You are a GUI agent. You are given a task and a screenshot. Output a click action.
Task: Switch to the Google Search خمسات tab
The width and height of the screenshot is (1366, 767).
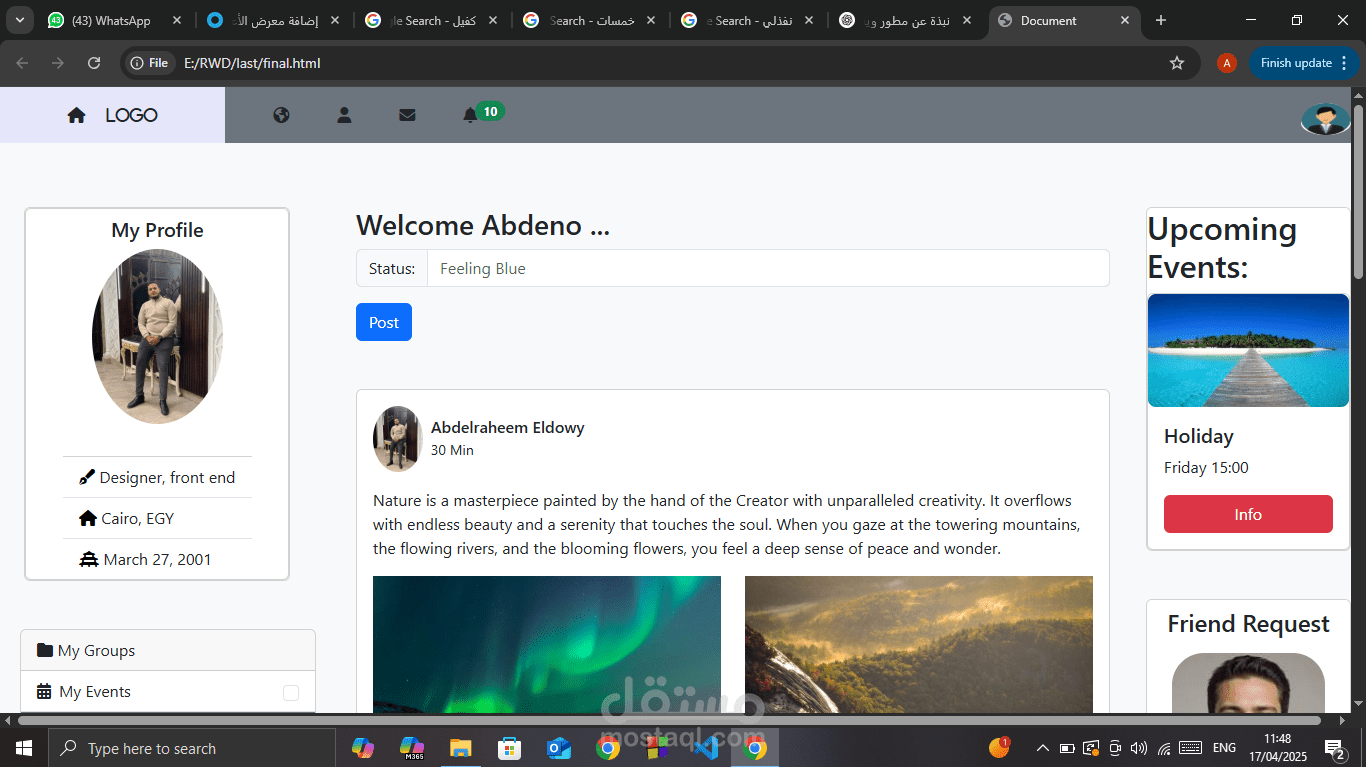(589, 21)
